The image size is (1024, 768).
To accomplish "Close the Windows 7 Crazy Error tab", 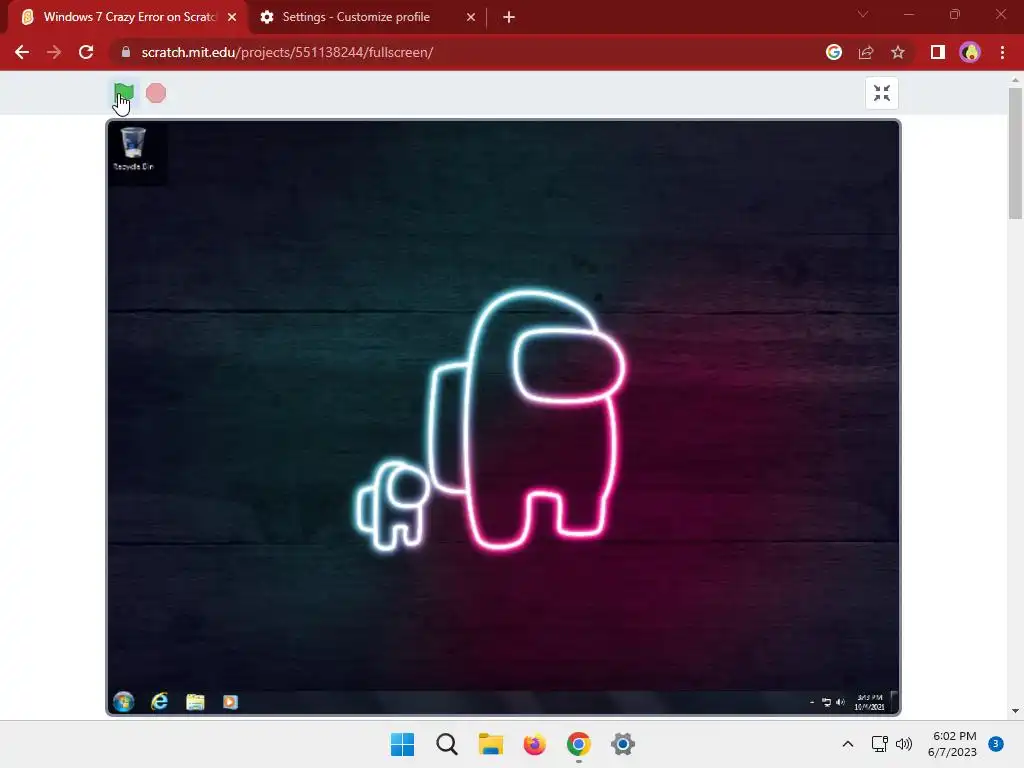I will (232, 17).
